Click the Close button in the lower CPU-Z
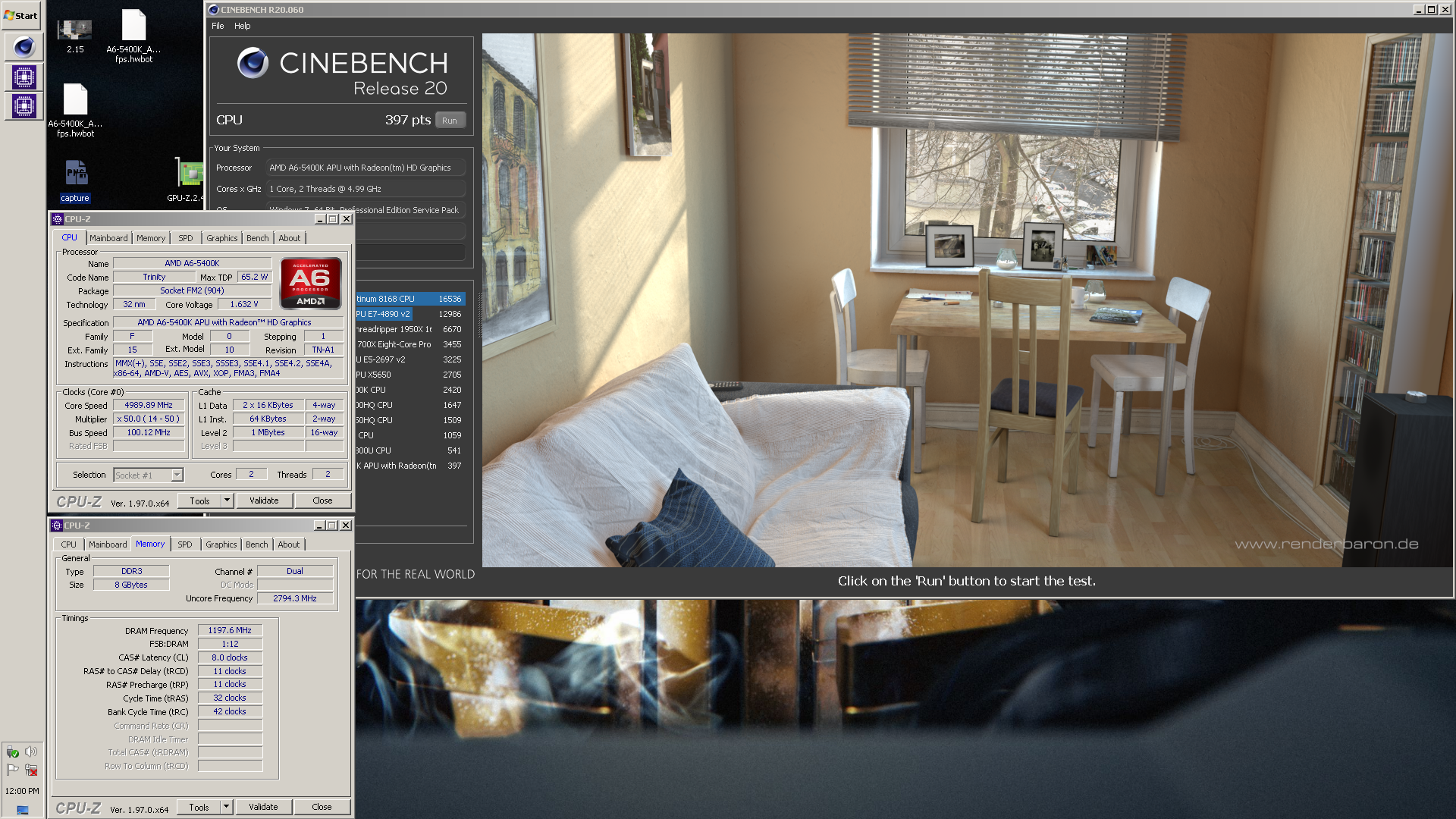The height and width of the screenshot is (819, 1456). [x=322, y=808]
